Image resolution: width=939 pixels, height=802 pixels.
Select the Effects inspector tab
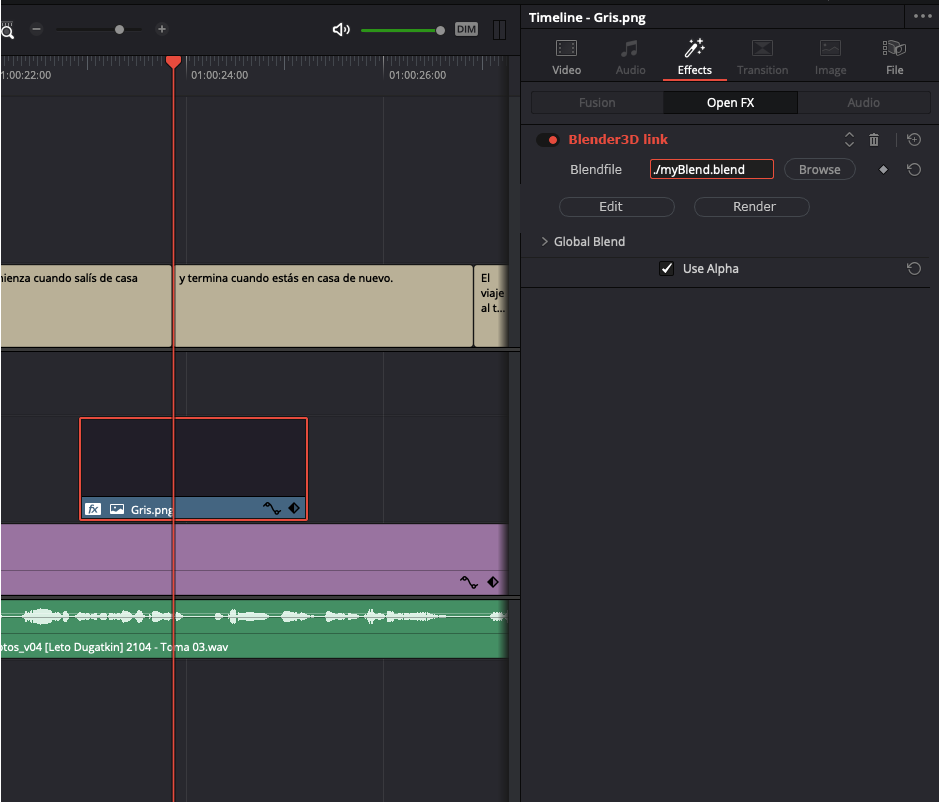coord(694,57)
